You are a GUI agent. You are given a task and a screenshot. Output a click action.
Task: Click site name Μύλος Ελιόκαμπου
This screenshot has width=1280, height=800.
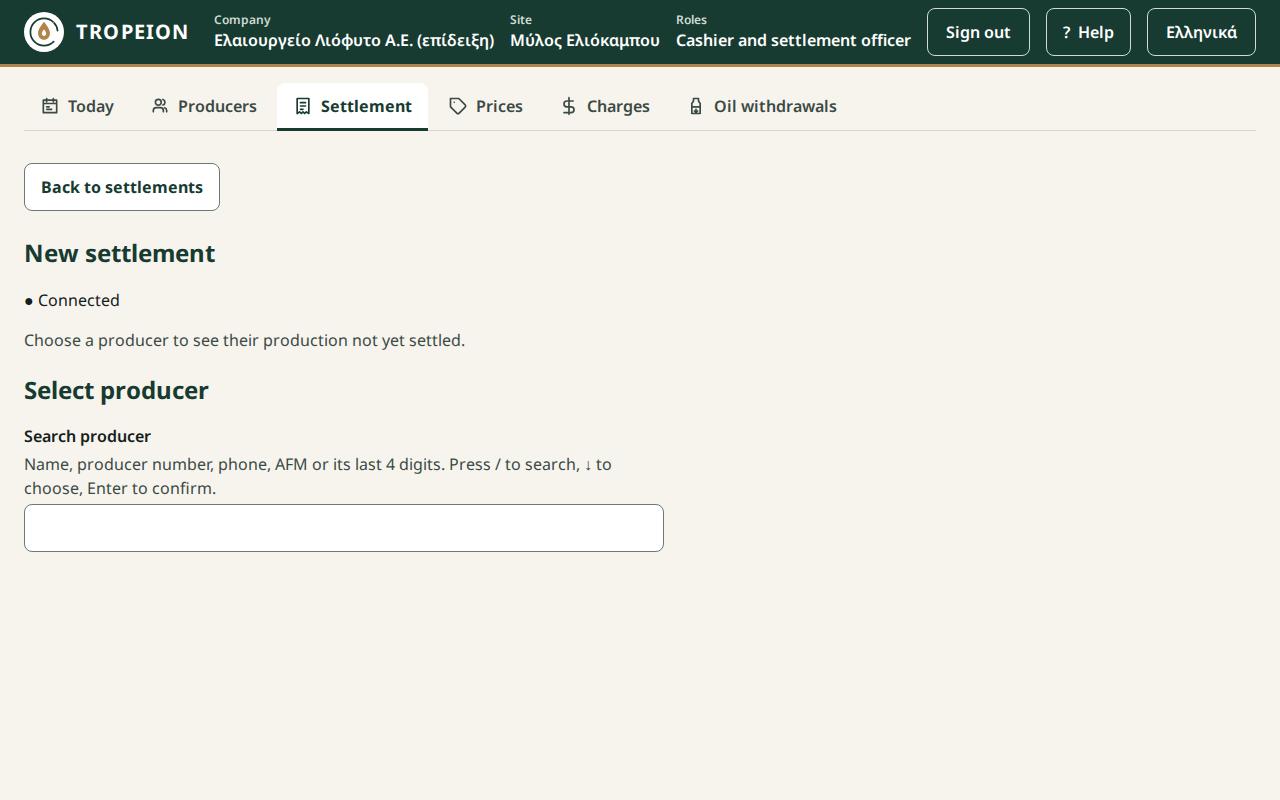pos(585,41)
